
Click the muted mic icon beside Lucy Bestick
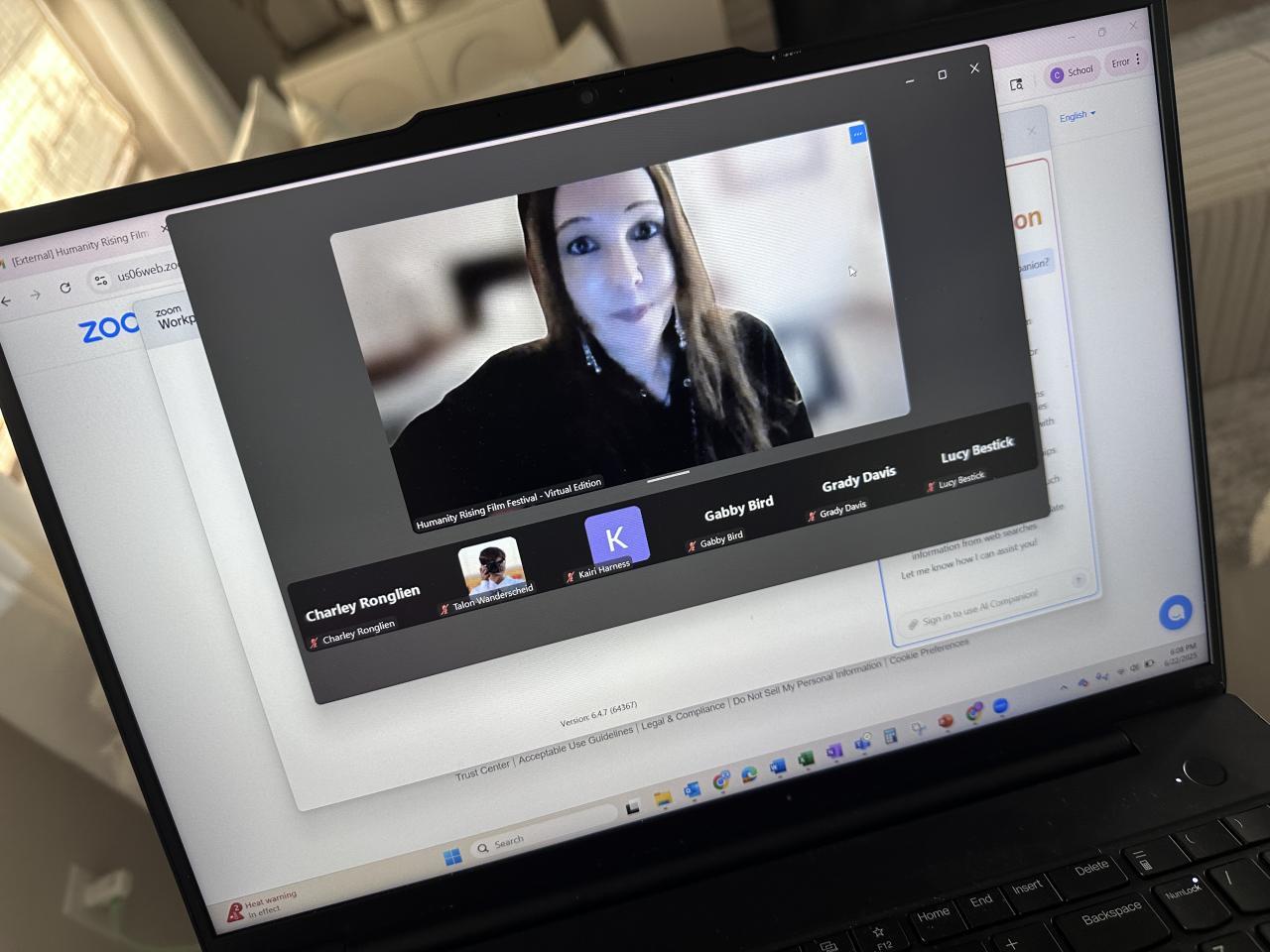point(931,486)
